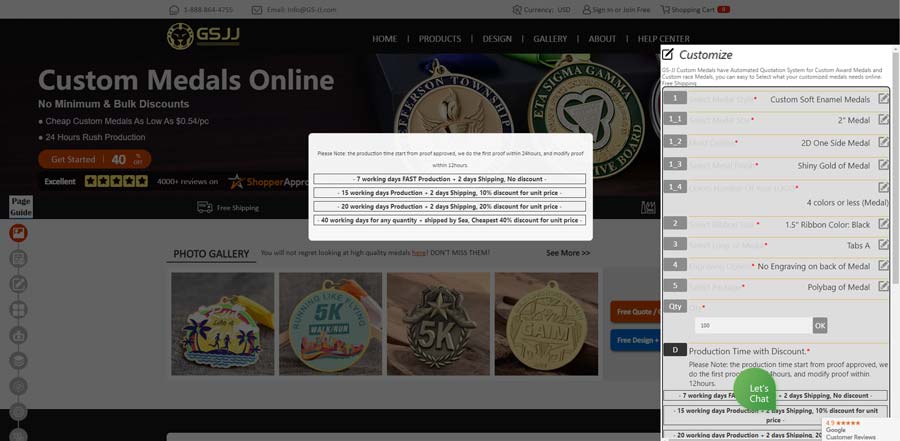Viewport: 900px width, 441px height.
Task: Click the Customize panel title
Action: point(705,55)
